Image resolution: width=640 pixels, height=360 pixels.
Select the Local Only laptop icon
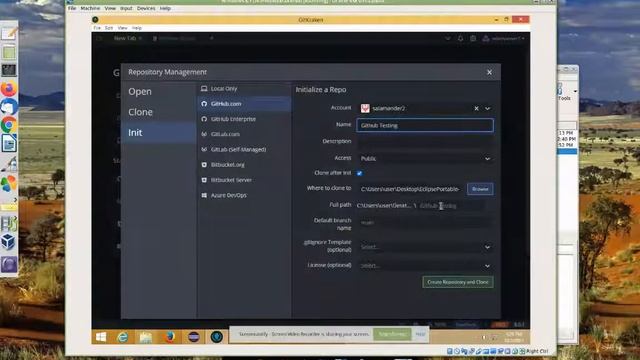pos(204,89)
